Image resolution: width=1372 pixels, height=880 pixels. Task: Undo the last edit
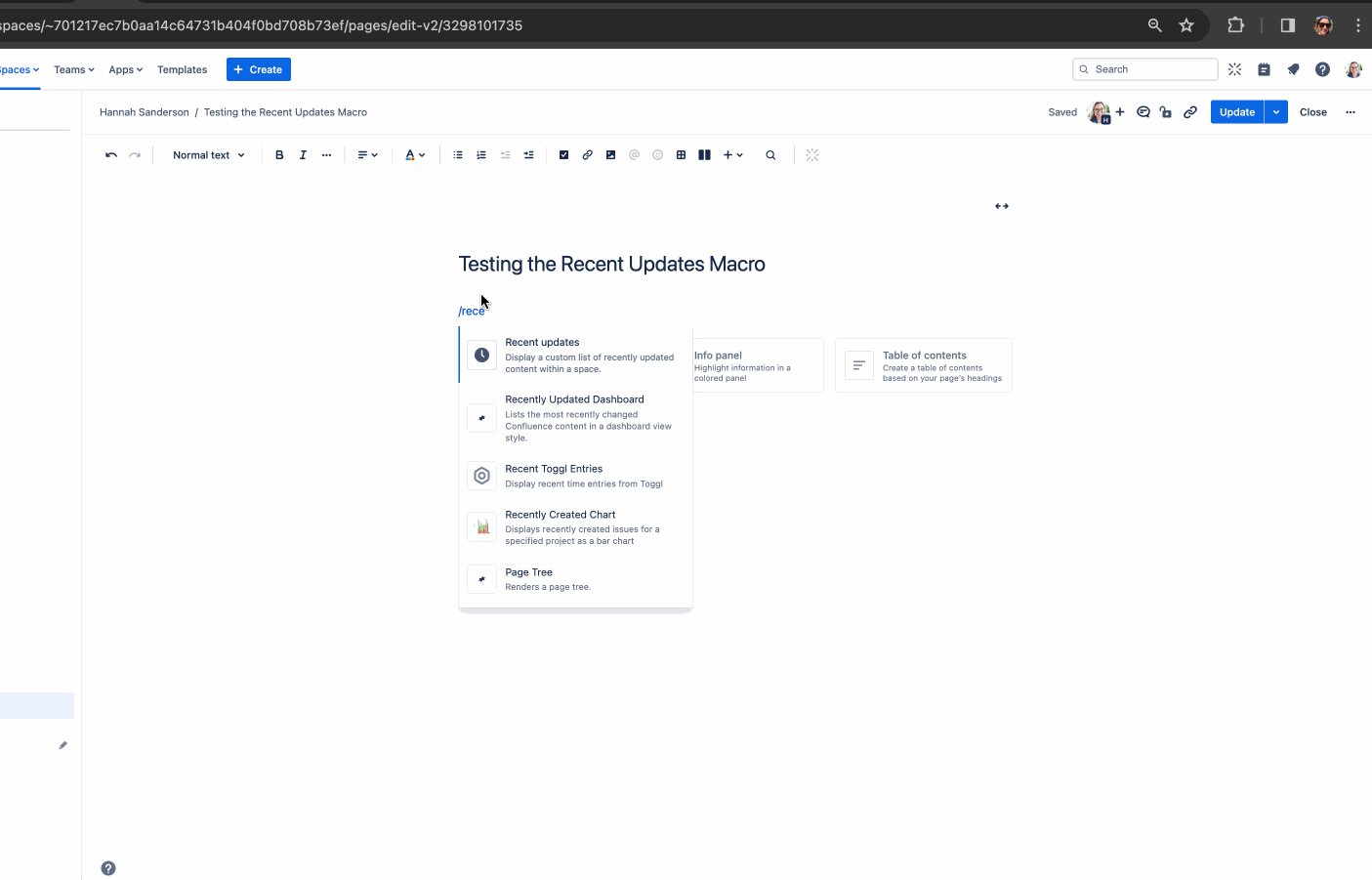(111, 155)
